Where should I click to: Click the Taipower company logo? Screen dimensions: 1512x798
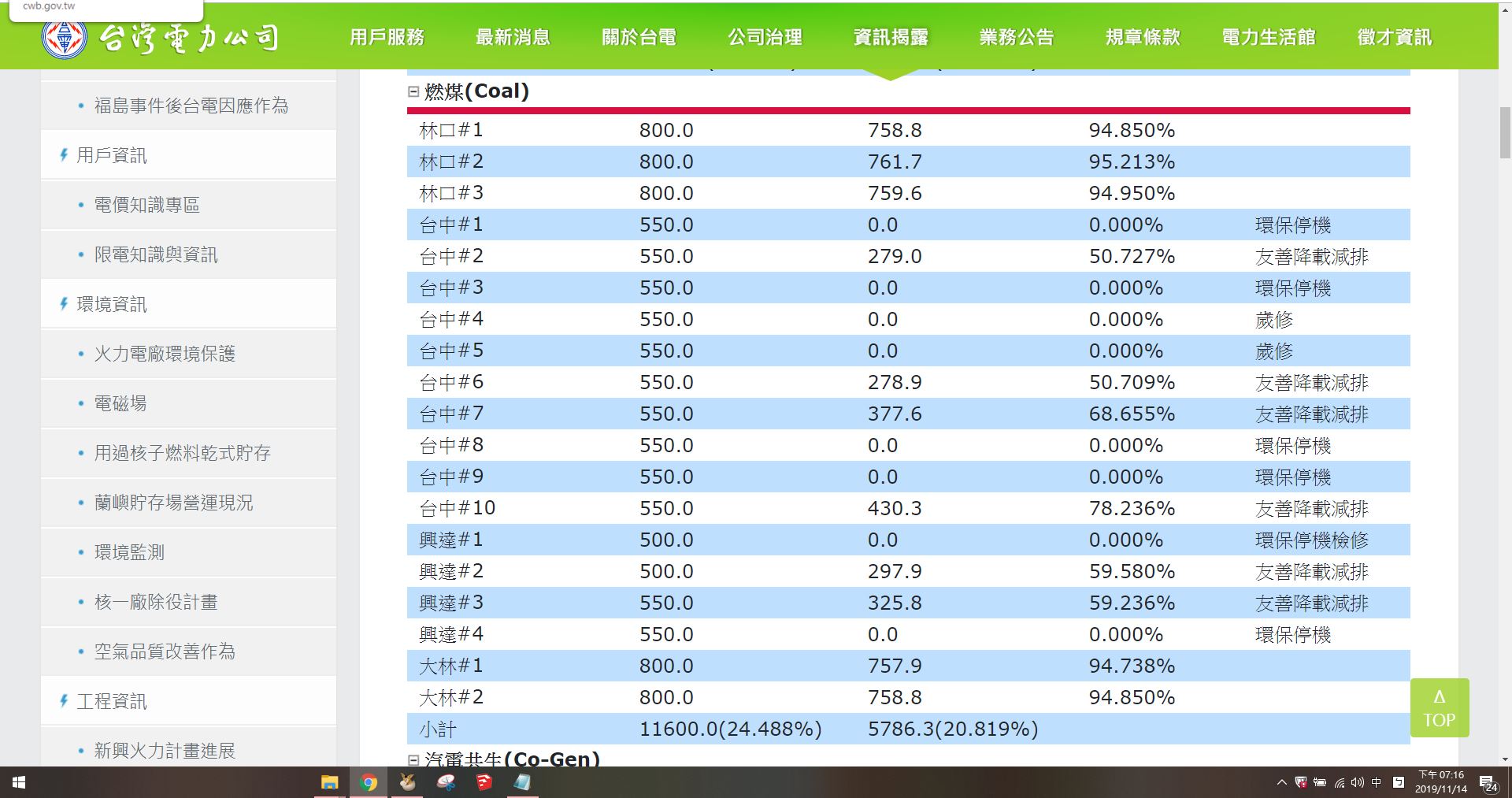(x=161, y=37)
